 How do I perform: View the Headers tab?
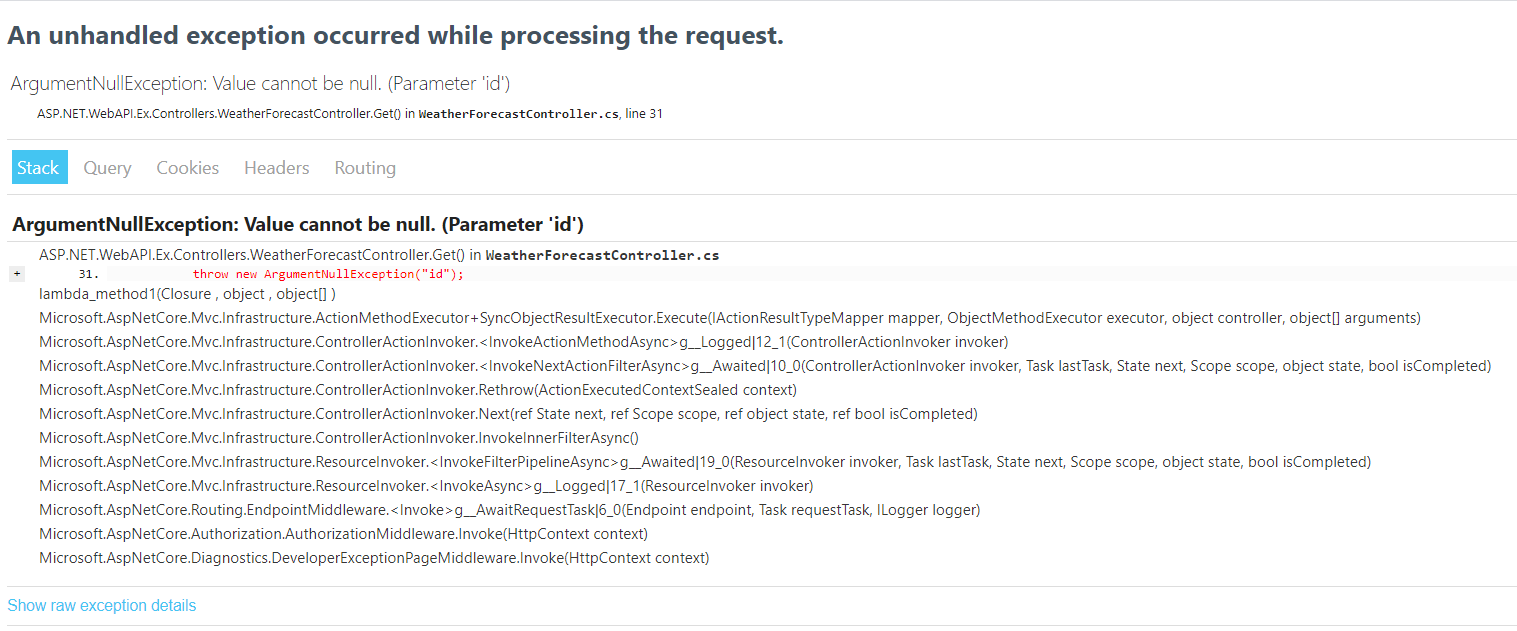(276, 168)
